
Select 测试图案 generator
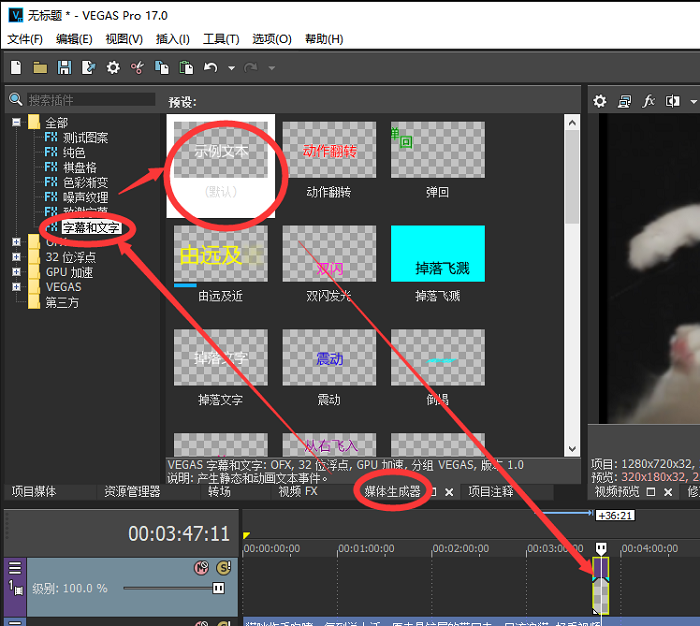(x=85, y=138)
